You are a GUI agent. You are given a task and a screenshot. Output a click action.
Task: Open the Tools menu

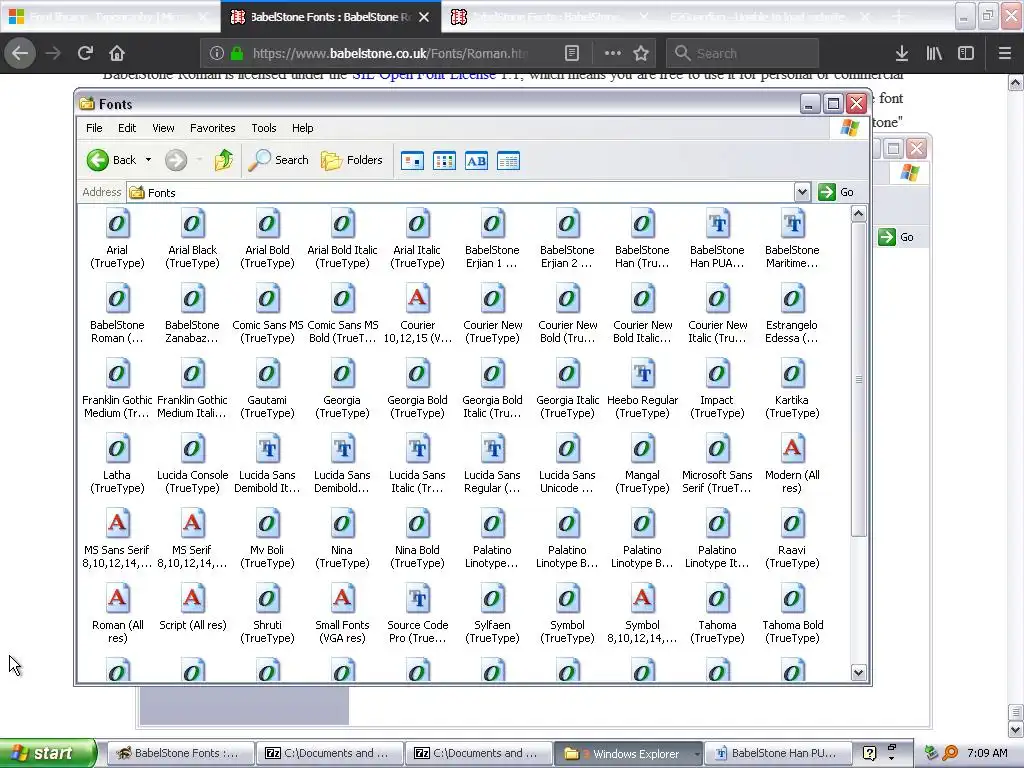[x=264, y=128]
